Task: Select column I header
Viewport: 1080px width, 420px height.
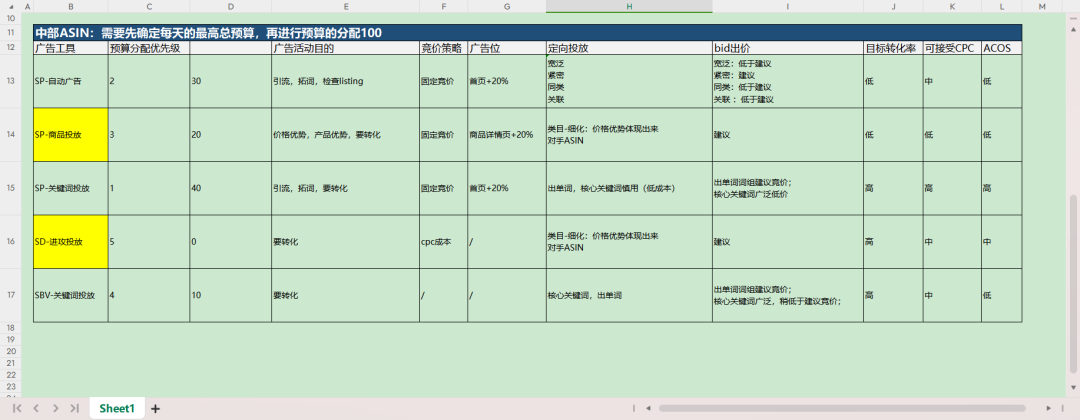Action: [788, 6]
